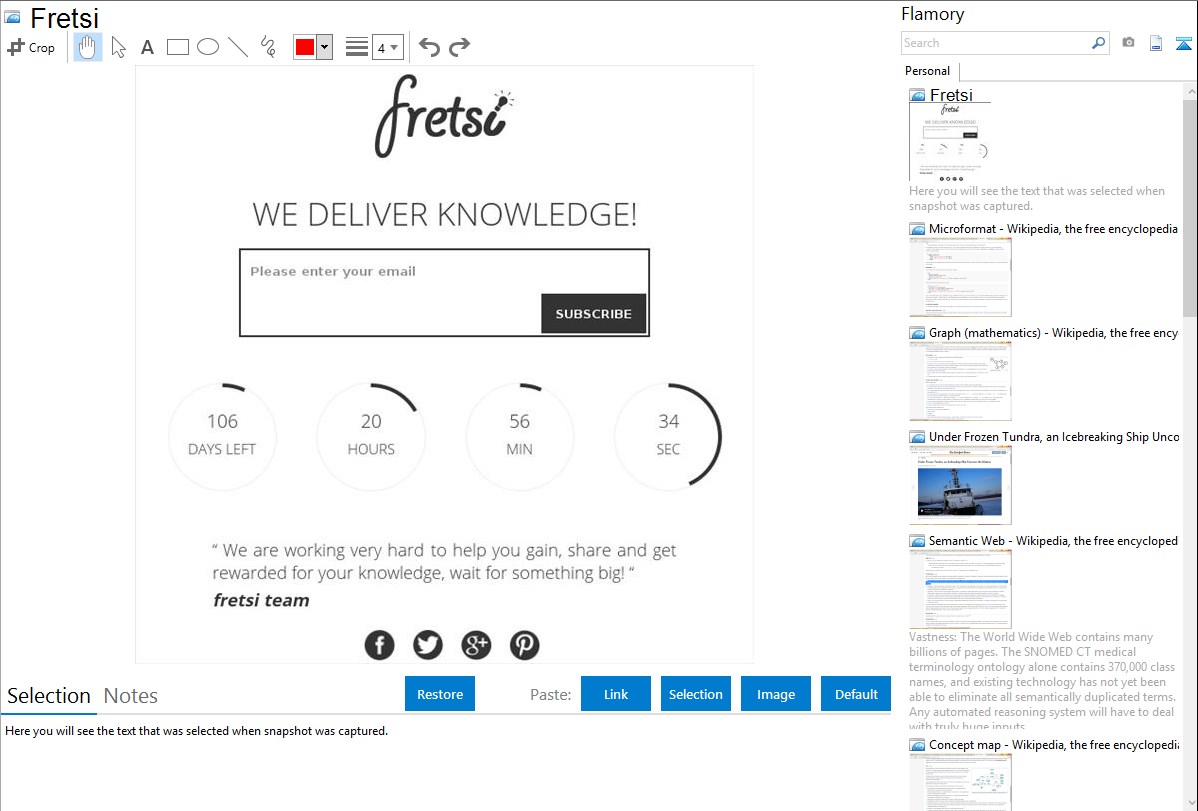Select "Graph (mathematics) - Wikipedia" title
This screenshot has width=1198, height=811.
(x=1054, y=333)
